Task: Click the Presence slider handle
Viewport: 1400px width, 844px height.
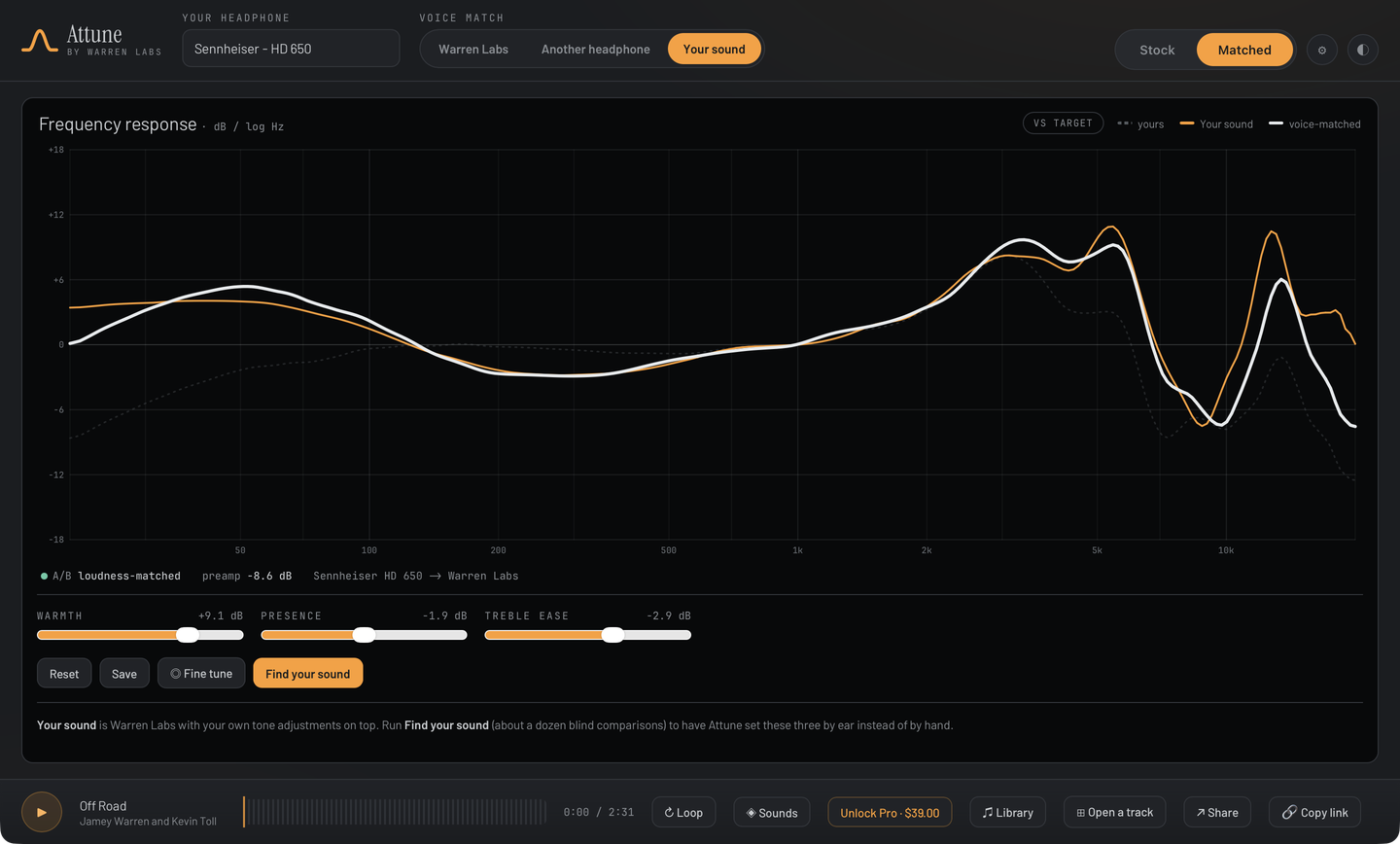Action: (x=364, y=635)
